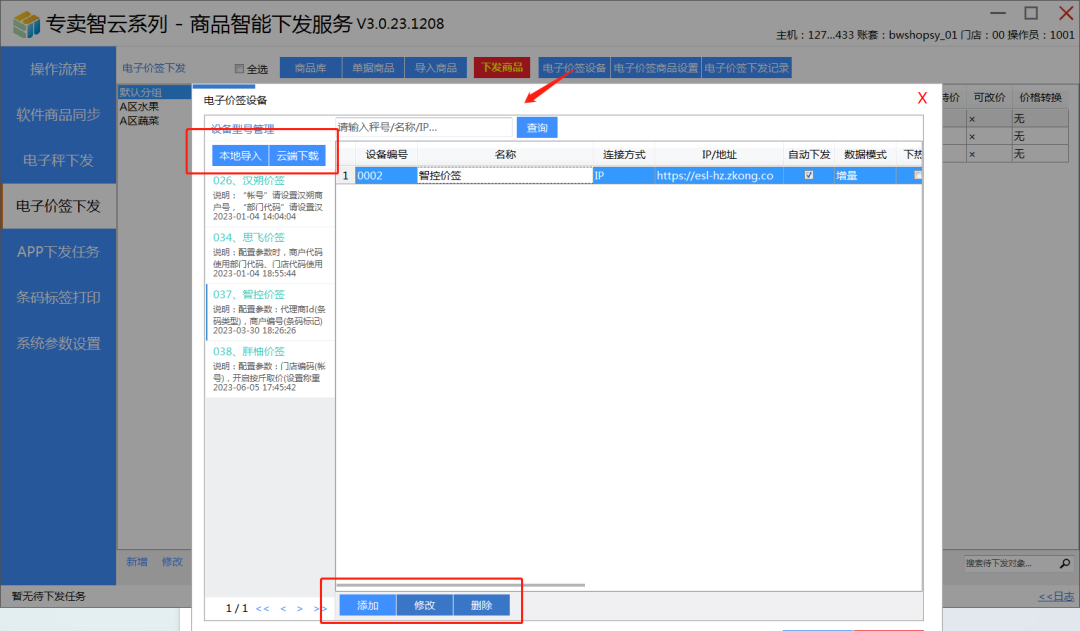
Task: Go to next page using > arrow
Action: 299,608
